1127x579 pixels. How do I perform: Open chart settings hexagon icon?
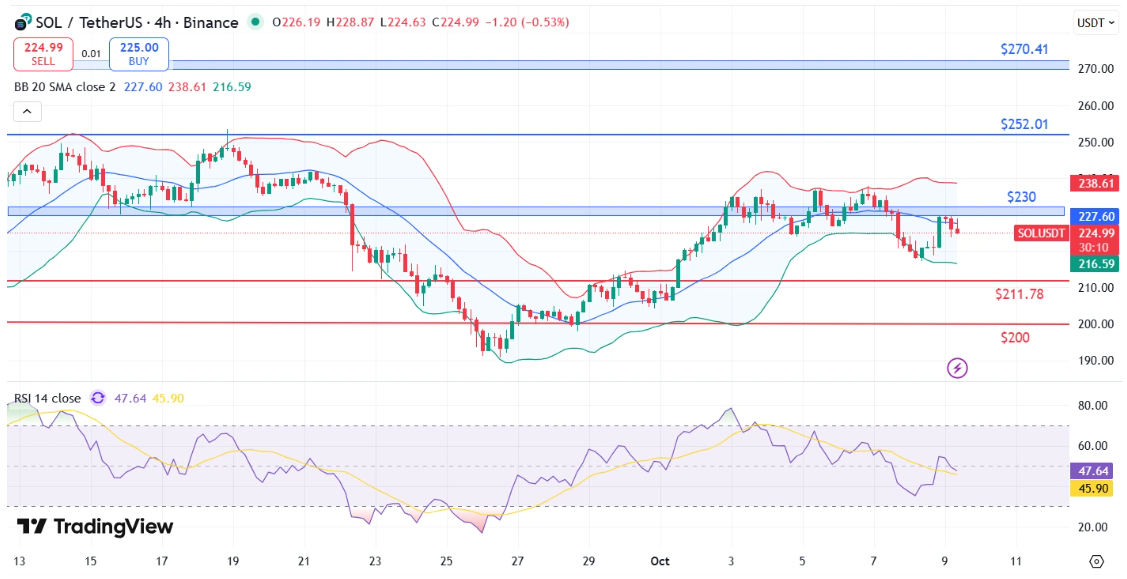coord(1097,561)
